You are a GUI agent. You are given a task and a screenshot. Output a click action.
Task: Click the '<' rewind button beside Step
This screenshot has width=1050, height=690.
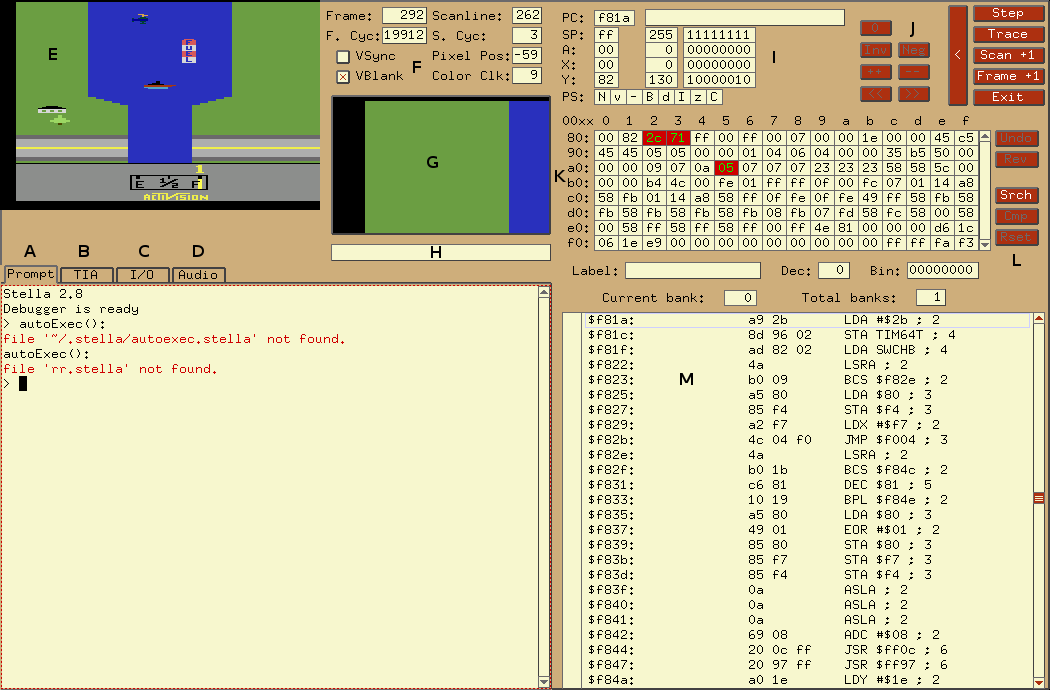[957, 55]
